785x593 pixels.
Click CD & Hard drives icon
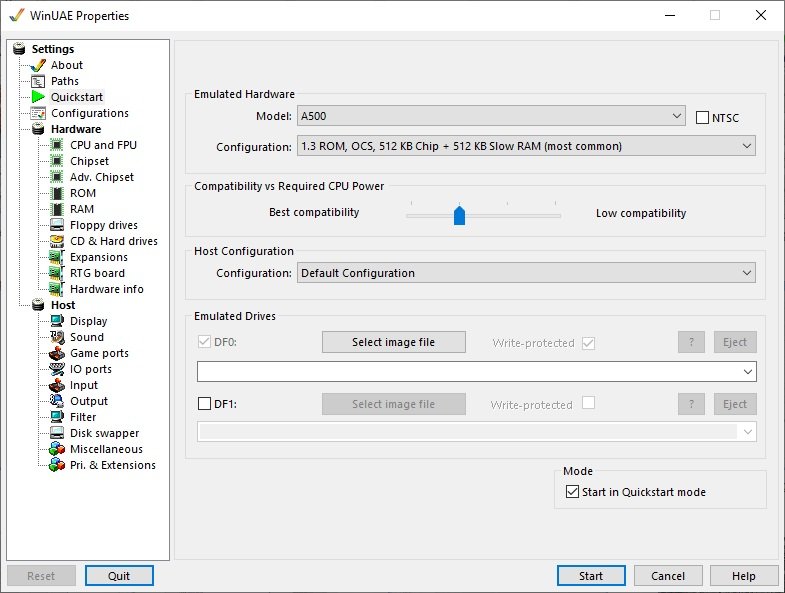[57, 241]
